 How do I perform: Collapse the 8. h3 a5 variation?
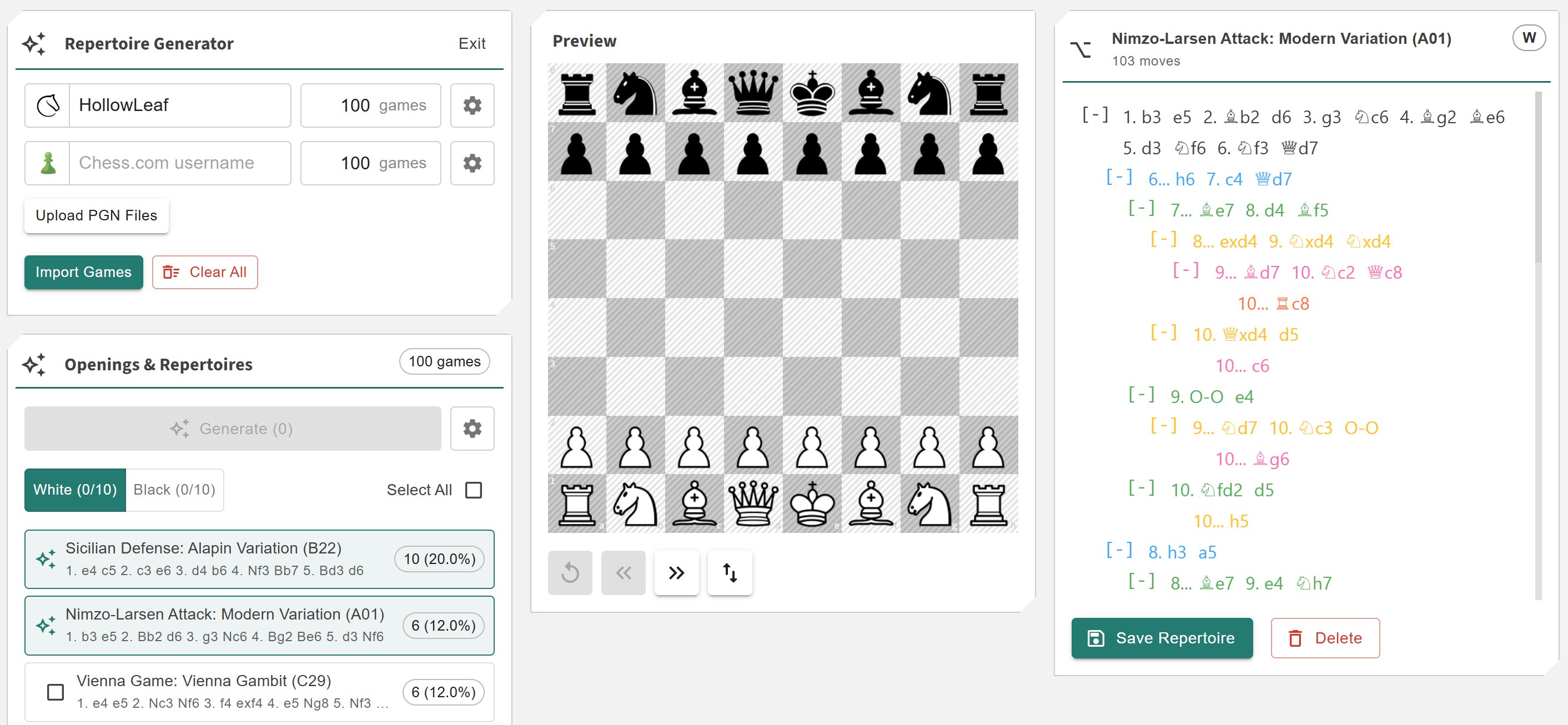click(x=1119, y=551)
